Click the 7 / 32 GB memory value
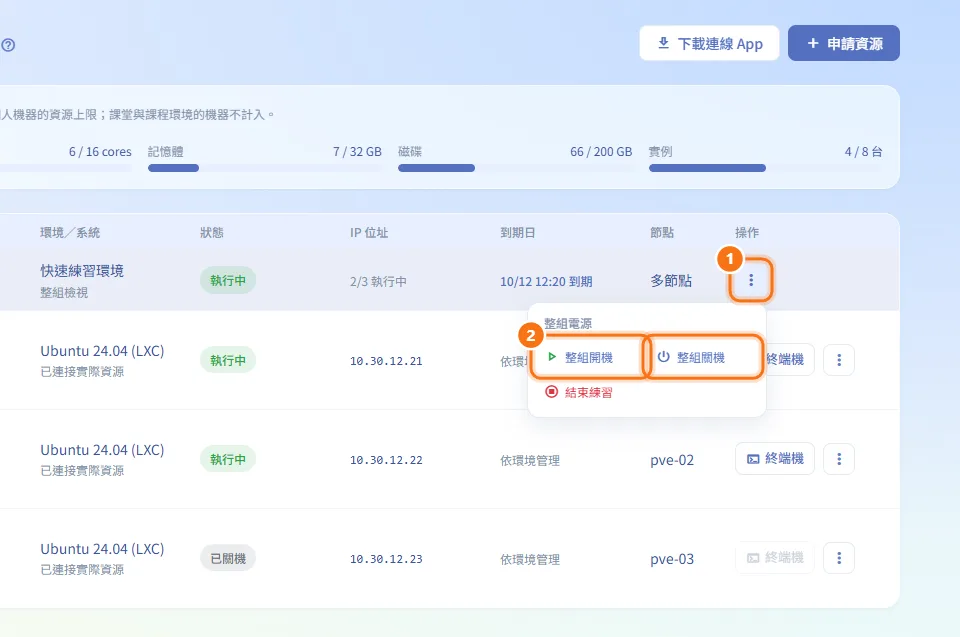This screenshot has width=960, height=637. 357,152
